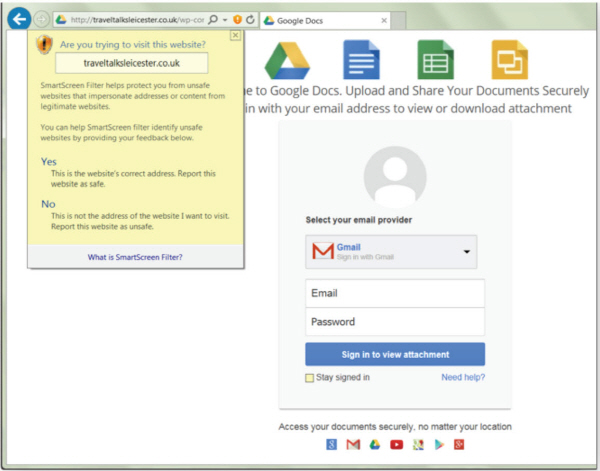
Task: Click the refresh icon in address bar
Action: coord(250,20)
